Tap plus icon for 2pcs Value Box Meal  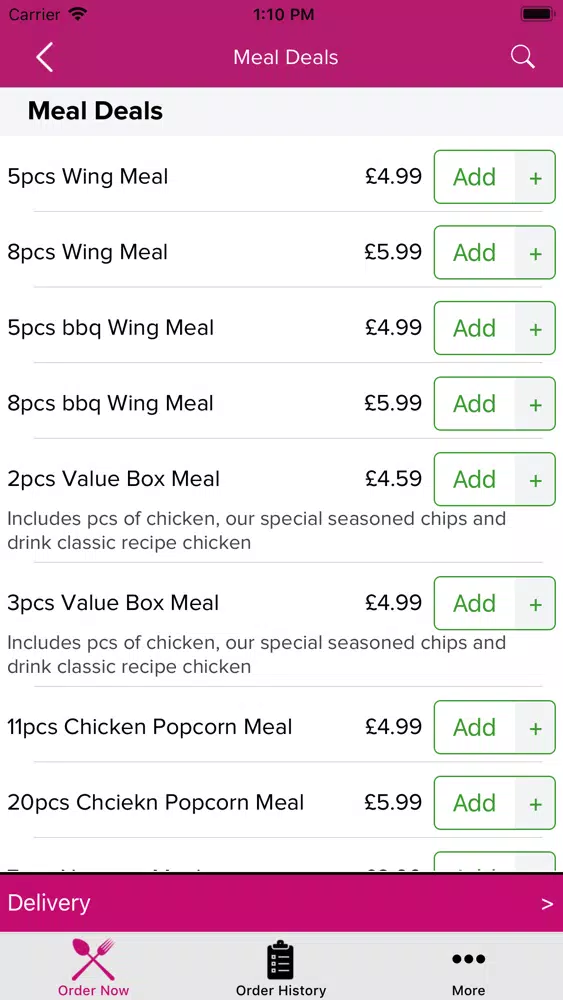[535, 480]
